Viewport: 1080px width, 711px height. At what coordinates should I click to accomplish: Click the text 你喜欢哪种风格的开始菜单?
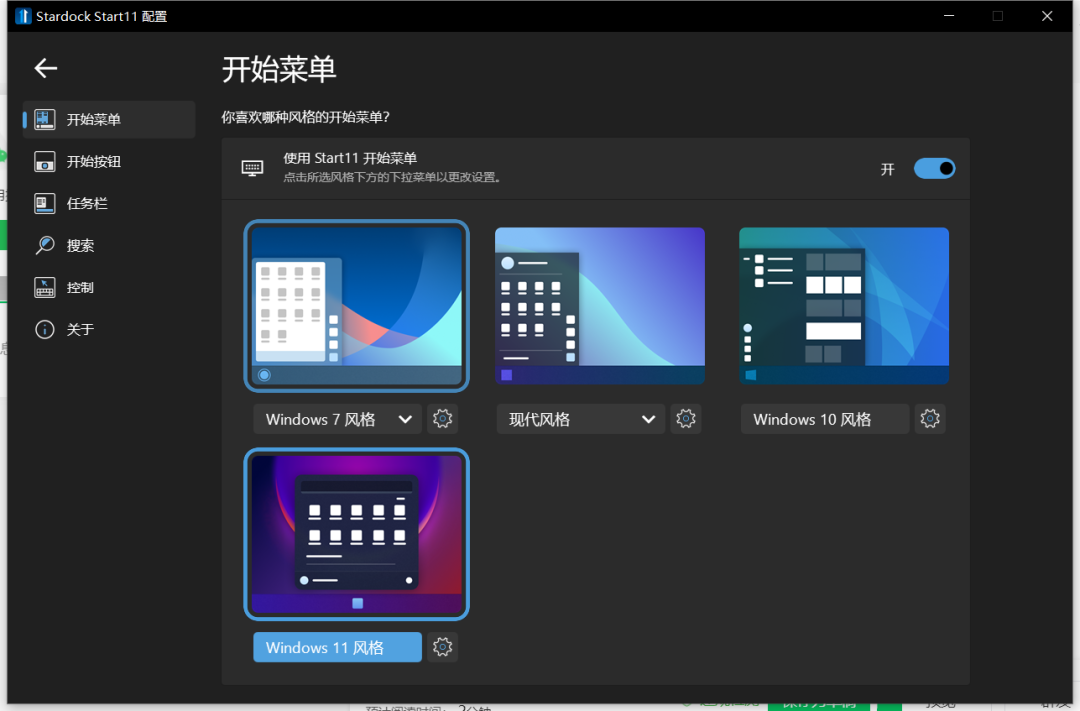point(306,117)
